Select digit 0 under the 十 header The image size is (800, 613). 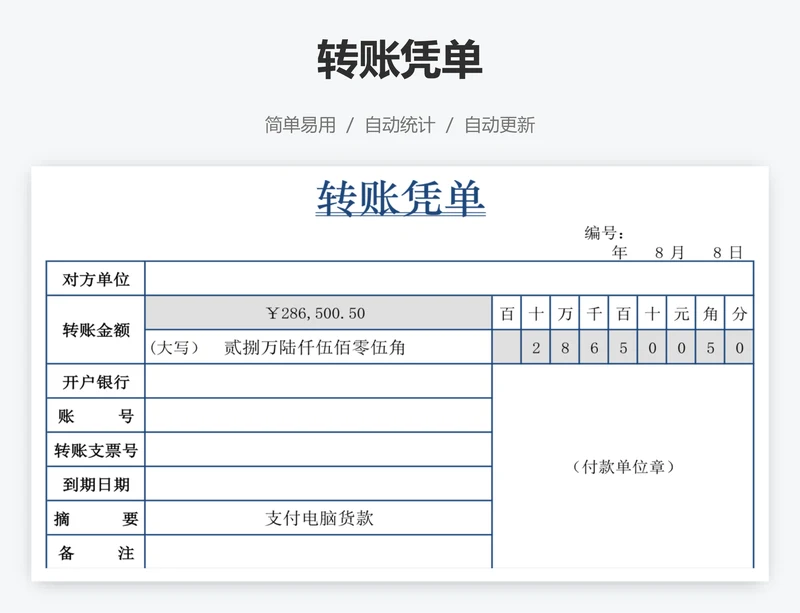652,347
